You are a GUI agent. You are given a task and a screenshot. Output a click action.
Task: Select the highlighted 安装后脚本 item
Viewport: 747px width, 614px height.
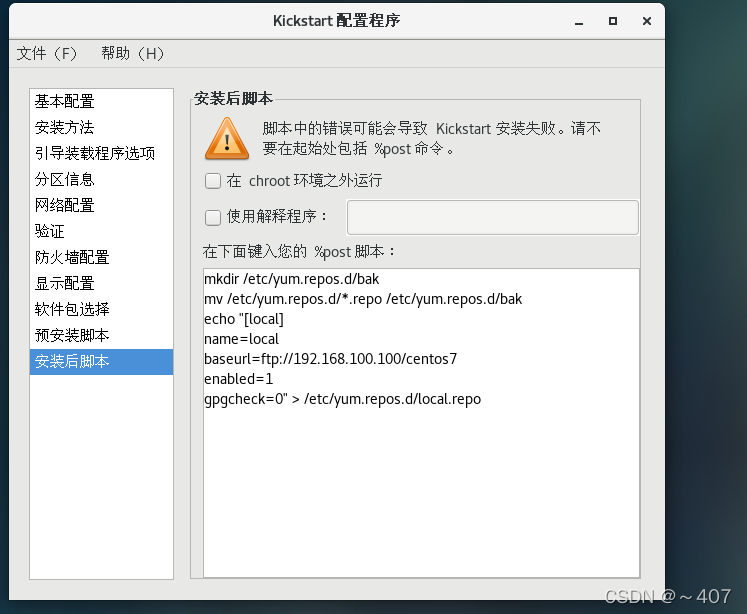pyautogui.click(x=101, y=362)
